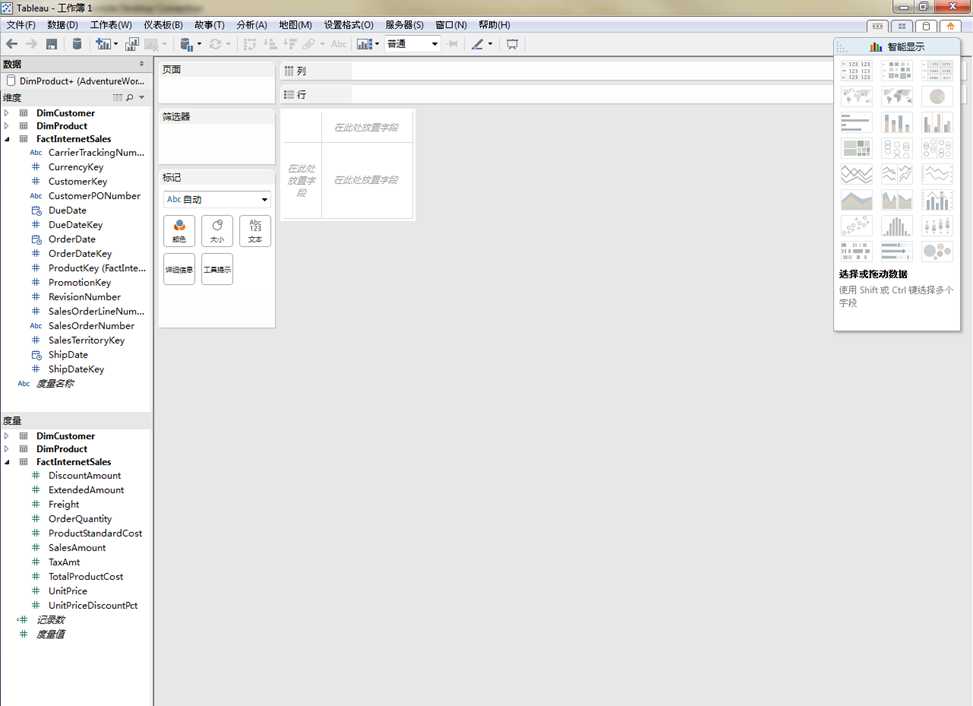Image resolution: width=973 pixels, height=706 pixels.
Task: Open the 维度 pane dropdown arrow
Action: pyautogui.click(x=141, y=97)
